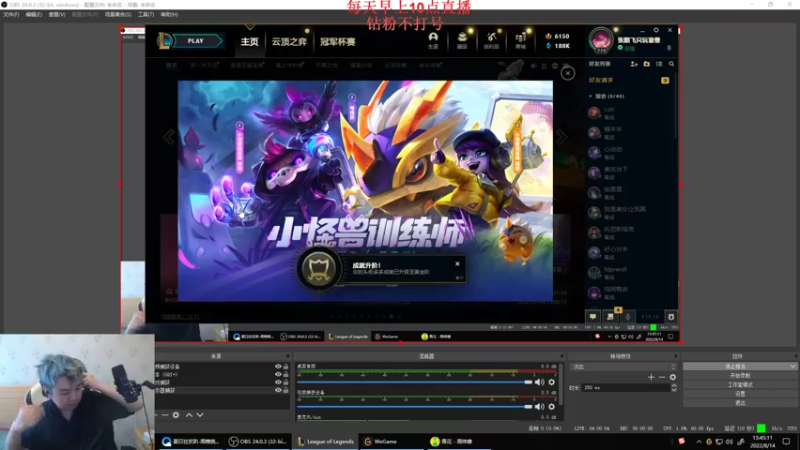Click the friend list search icon

click(671, 64)
